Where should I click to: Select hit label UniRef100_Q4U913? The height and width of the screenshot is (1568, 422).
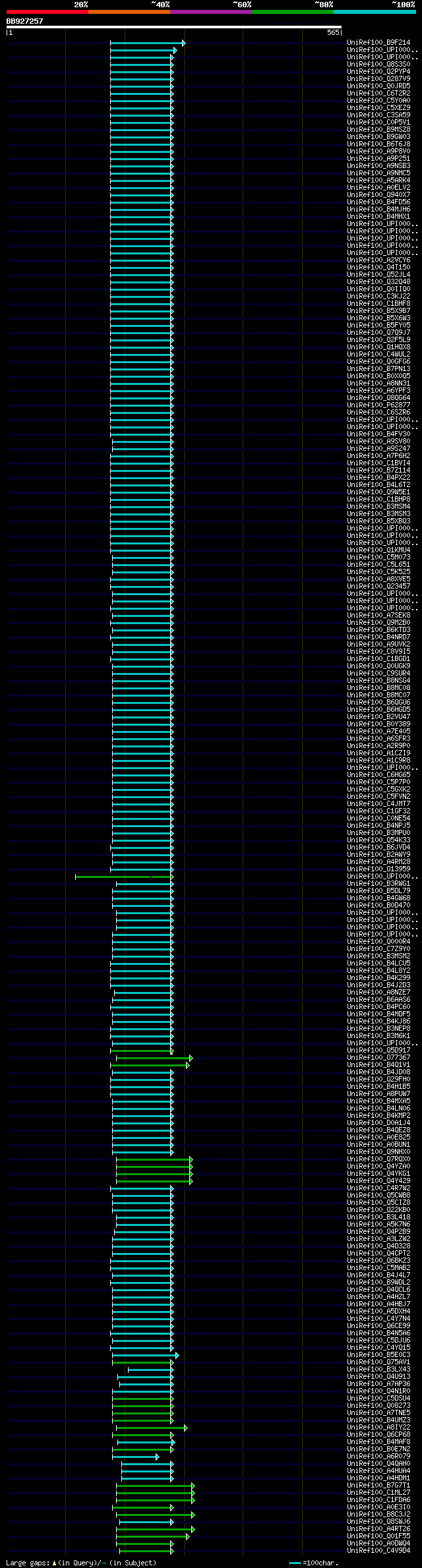coord(378,1377)
